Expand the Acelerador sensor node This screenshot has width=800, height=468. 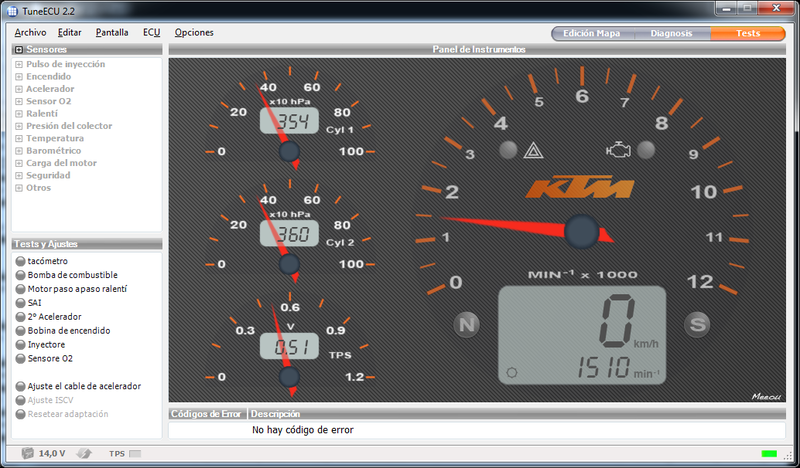[x=19, y=89]
